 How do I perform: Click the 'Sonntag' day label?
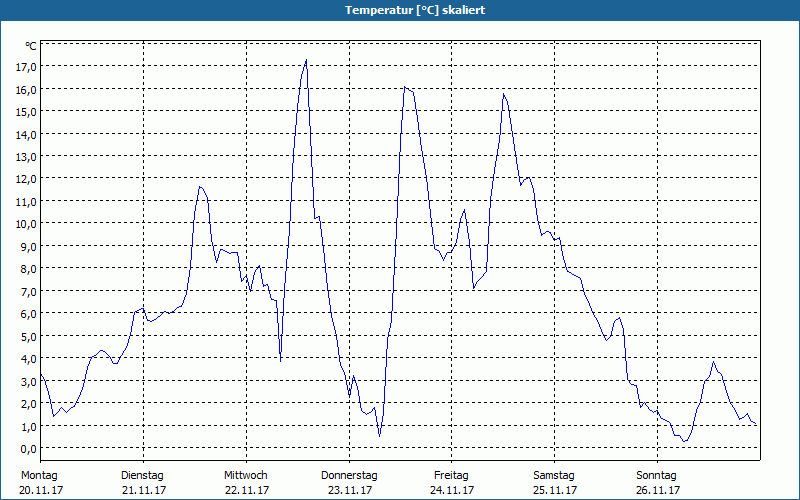coord(656,476)
